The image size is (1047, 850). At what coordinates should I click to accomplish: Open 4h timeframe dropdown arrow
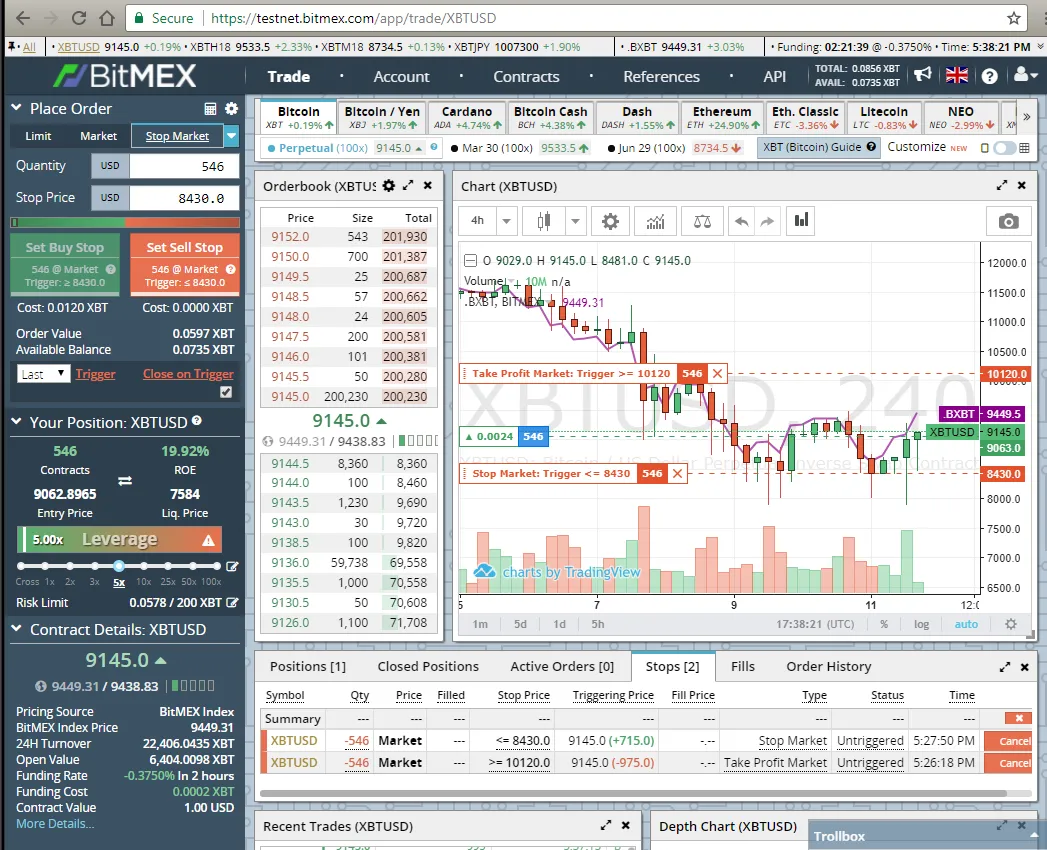click(x=506, y=221)
